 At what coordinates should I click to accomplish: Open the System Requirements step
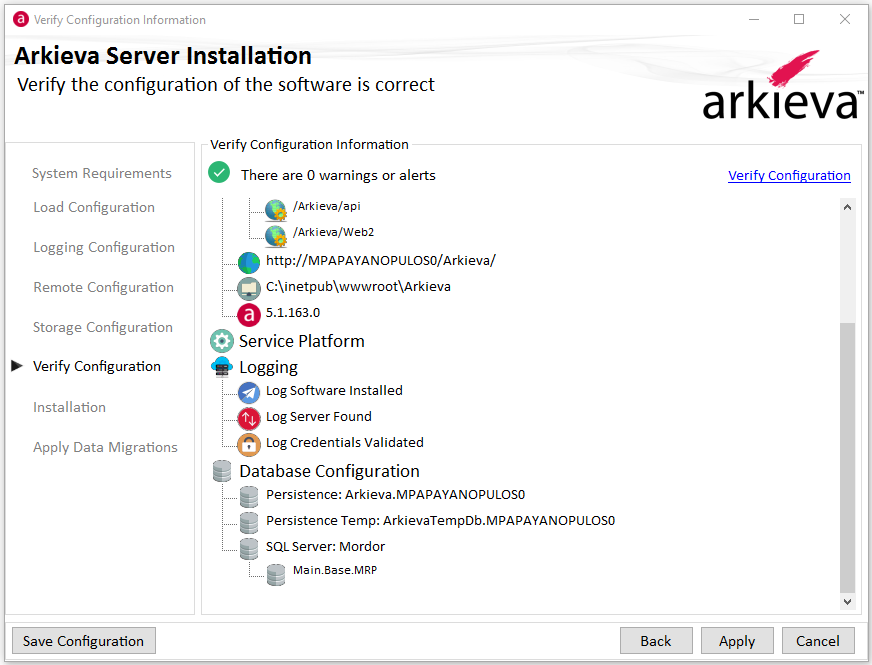coord(101,173)
